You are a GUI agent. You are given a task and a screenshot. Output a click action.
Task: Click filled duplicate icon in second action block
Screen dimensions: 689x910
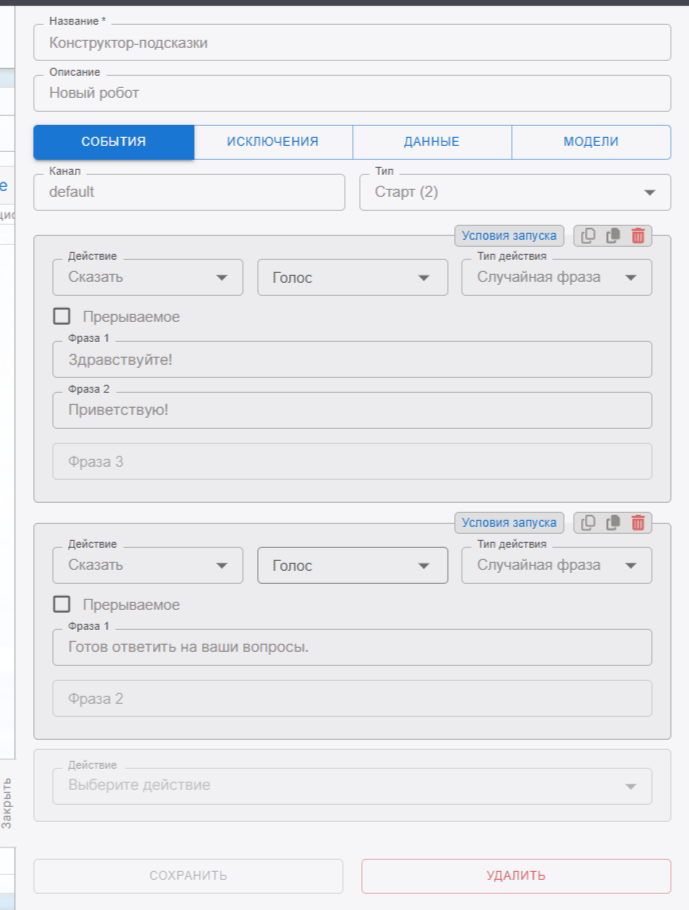click(x=613, y=522)
